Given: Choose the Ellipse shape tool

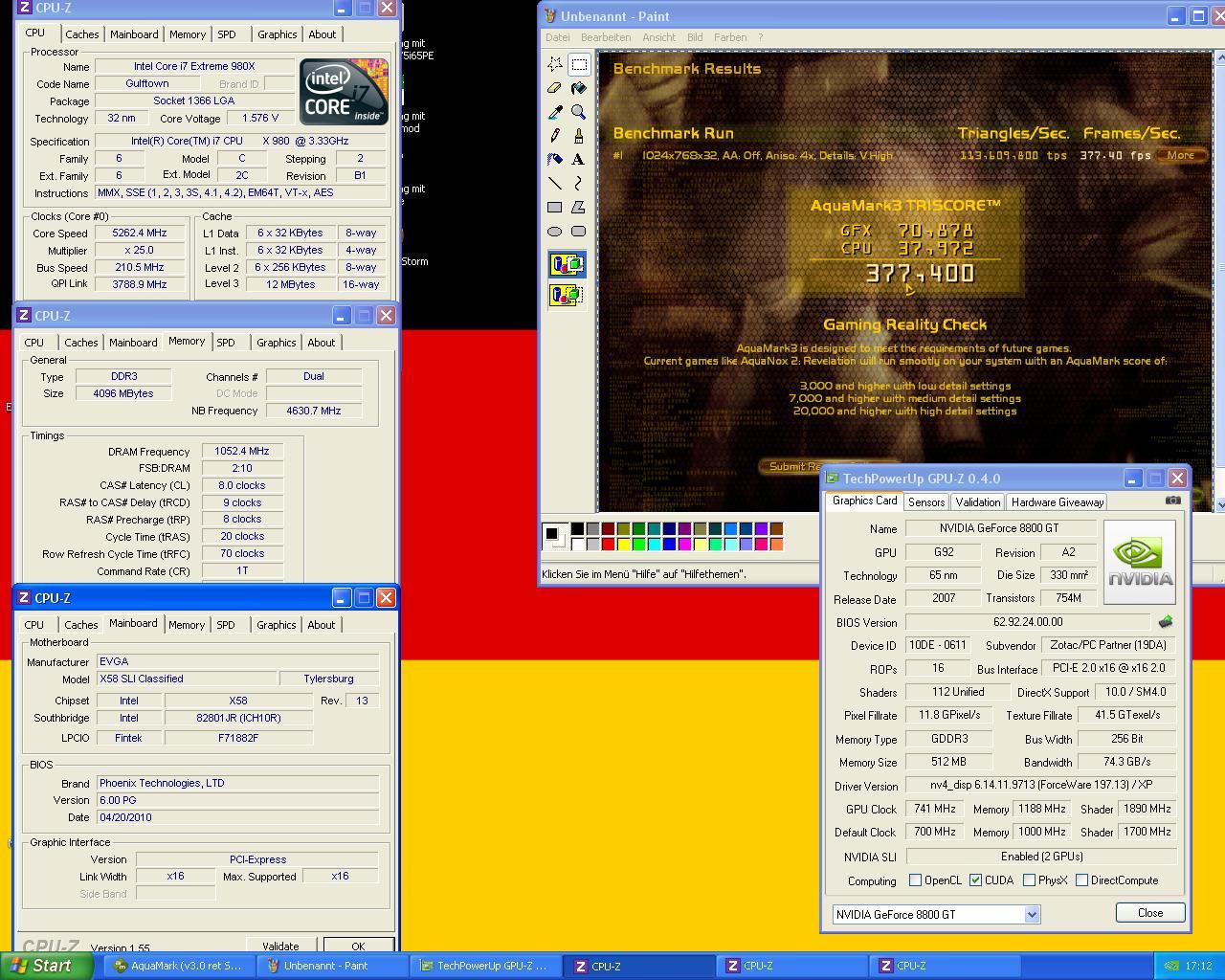Looking at the screenshot, I should (x=555, y=231).
